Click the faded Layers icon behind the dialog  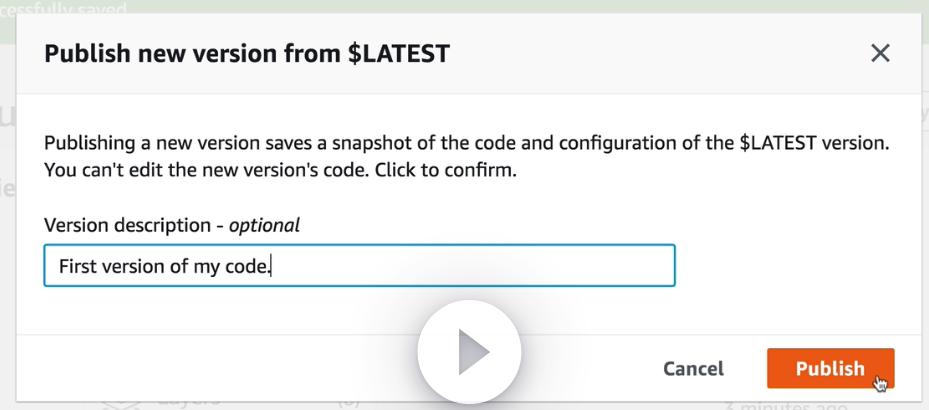[x=120, y=402]
